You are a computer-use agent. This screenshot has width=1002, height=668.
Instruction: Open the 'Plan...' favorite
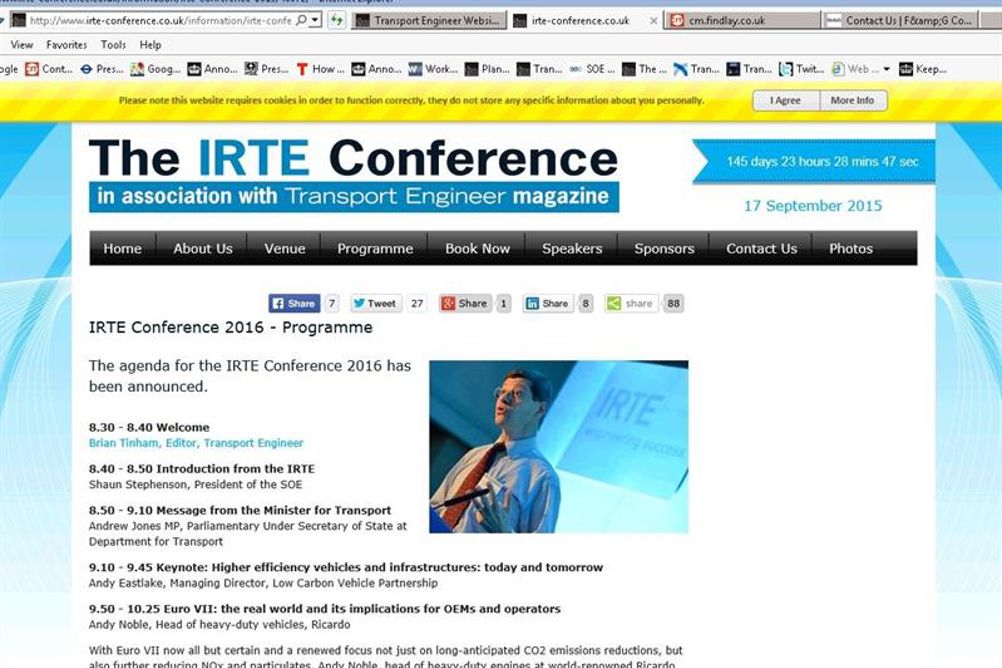[x=487, y=69]
